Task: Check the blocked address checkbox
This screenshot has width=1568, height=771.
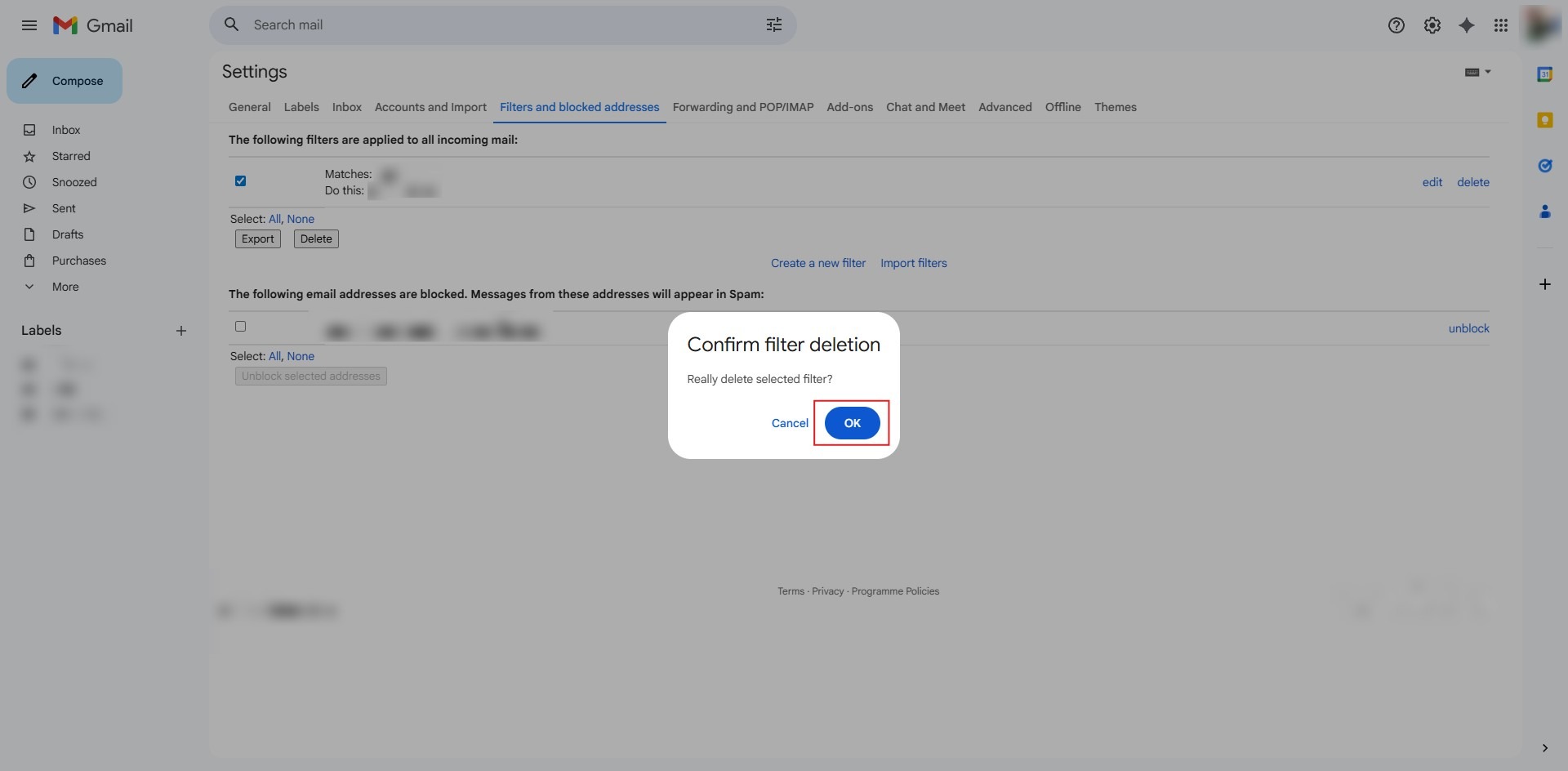Action: pyautogui.click(x=240, y=327)
